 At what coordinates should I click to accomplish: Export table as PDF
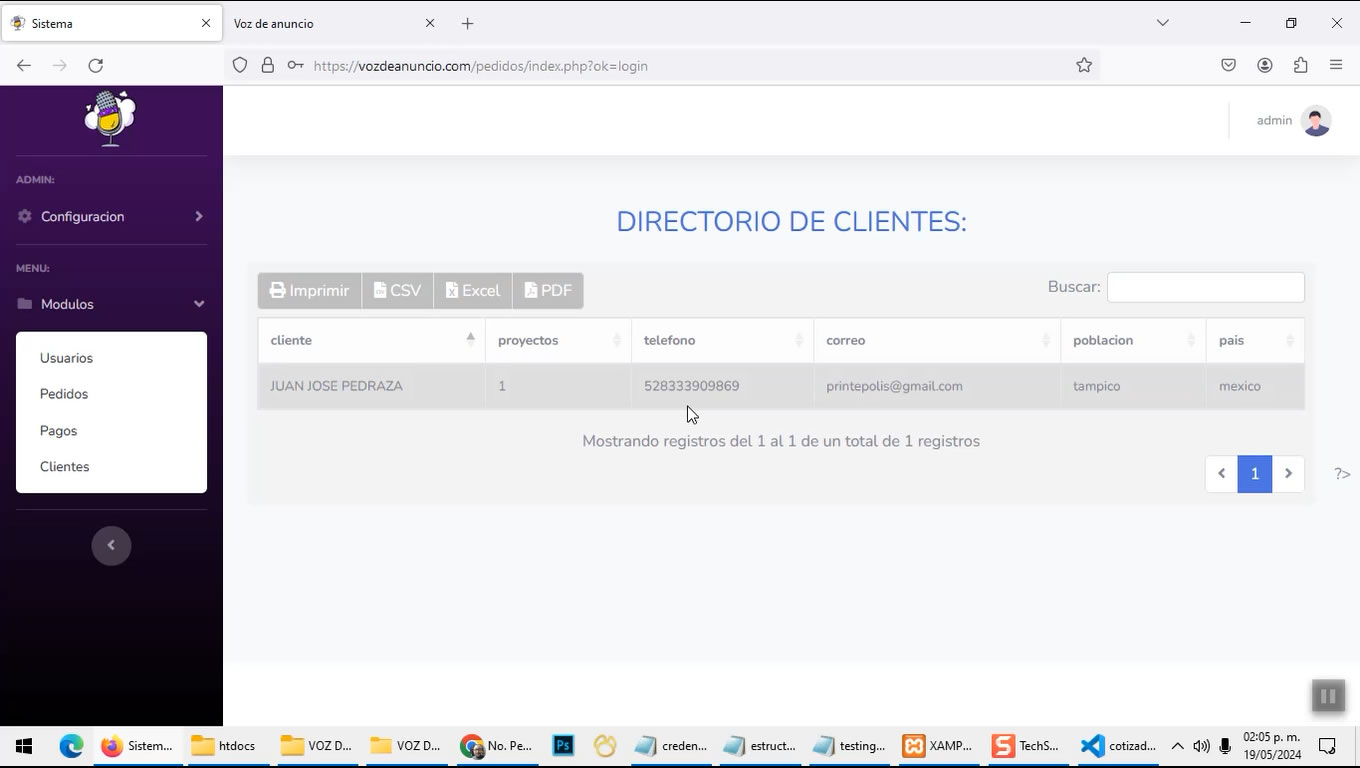coord(548,291)
